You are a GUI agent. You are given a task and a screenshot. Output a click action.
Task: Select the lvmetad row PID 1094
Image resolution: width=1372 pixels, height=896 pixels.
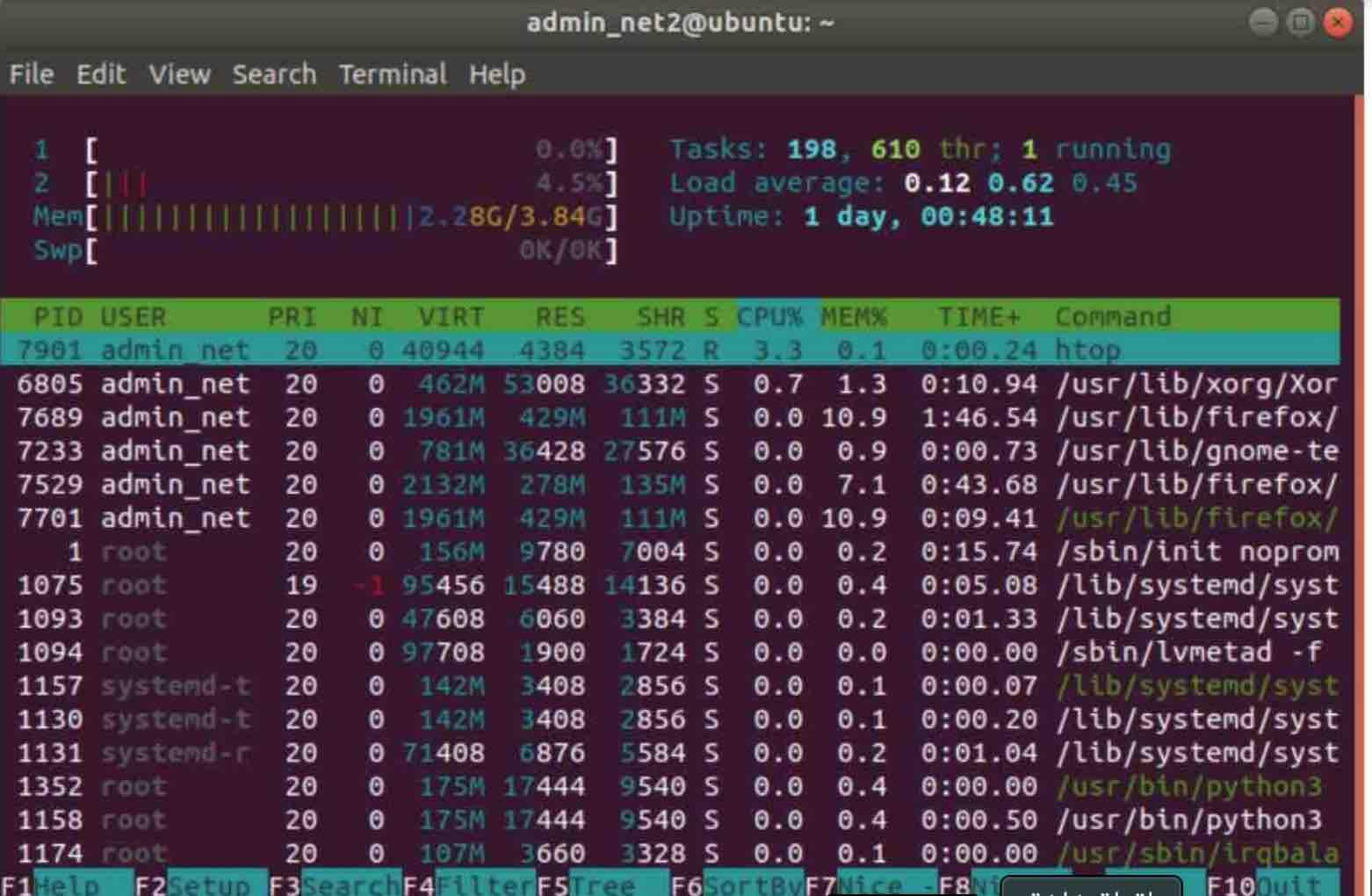pos(670,652)
